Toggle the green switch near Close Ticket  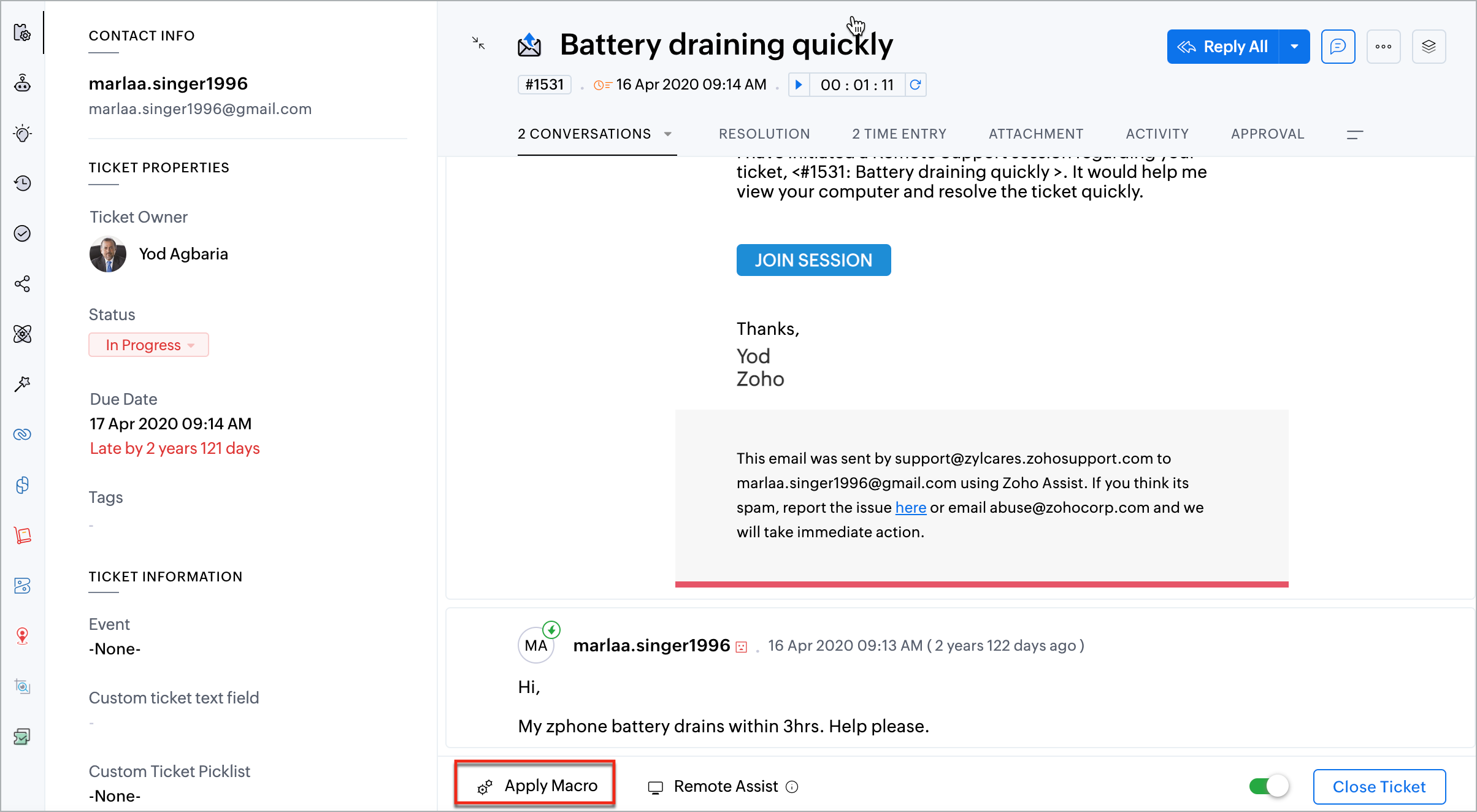tap(1268, 786)
